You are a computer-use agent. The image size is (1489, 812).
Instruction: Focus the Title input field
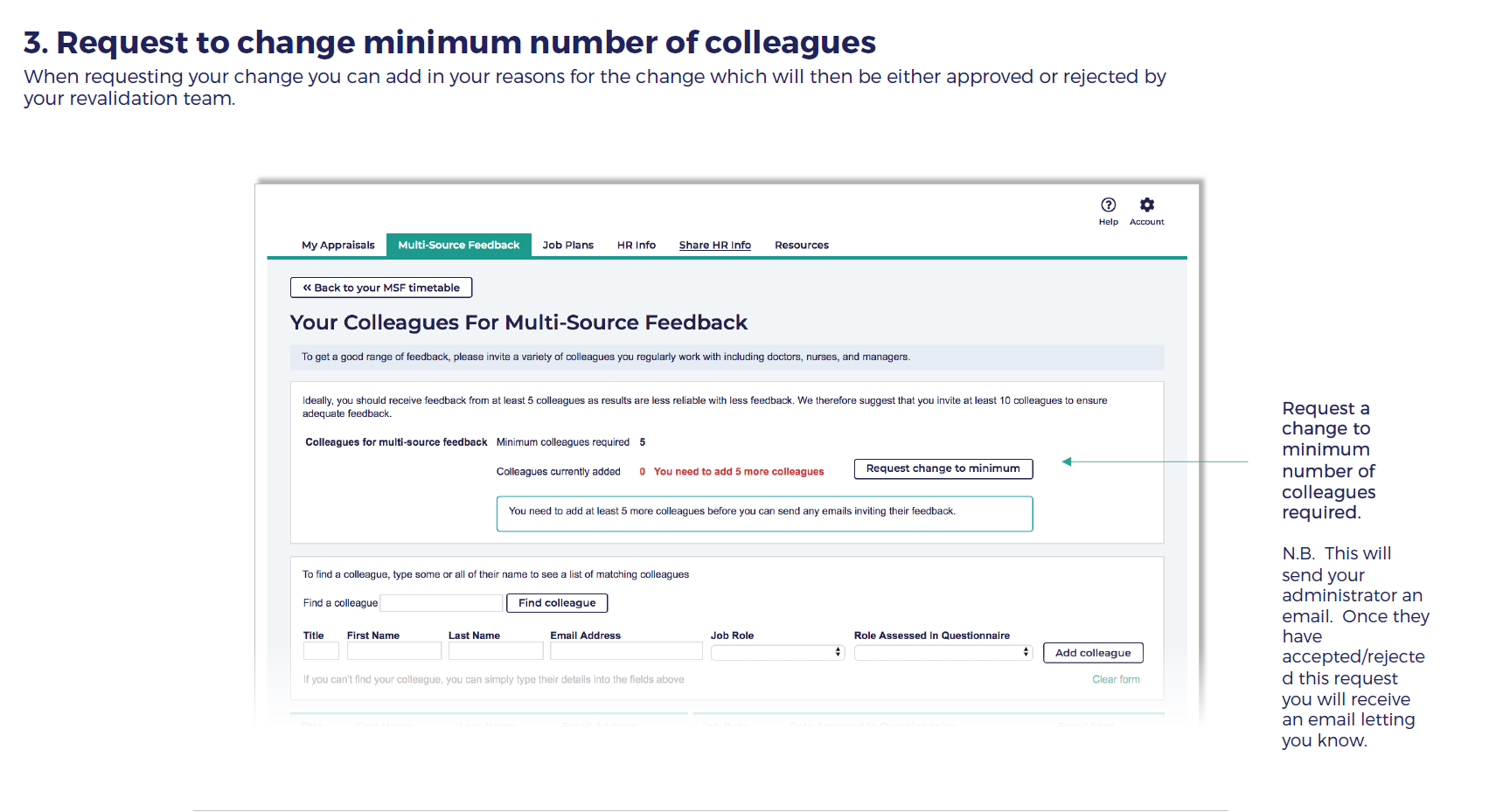pyautogui.click(x=321, y=652)
